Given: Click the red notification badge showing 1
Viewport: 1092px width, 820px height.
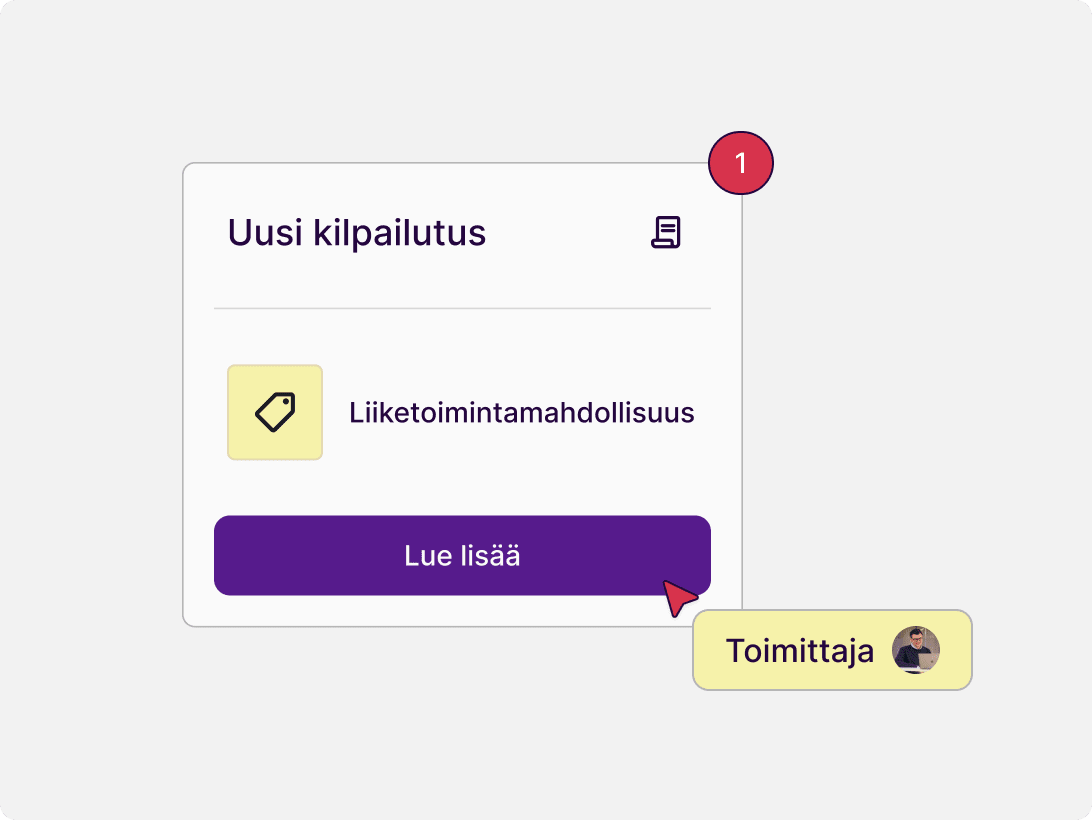Looking at the screenshot, I should click(x=740, y=163).
